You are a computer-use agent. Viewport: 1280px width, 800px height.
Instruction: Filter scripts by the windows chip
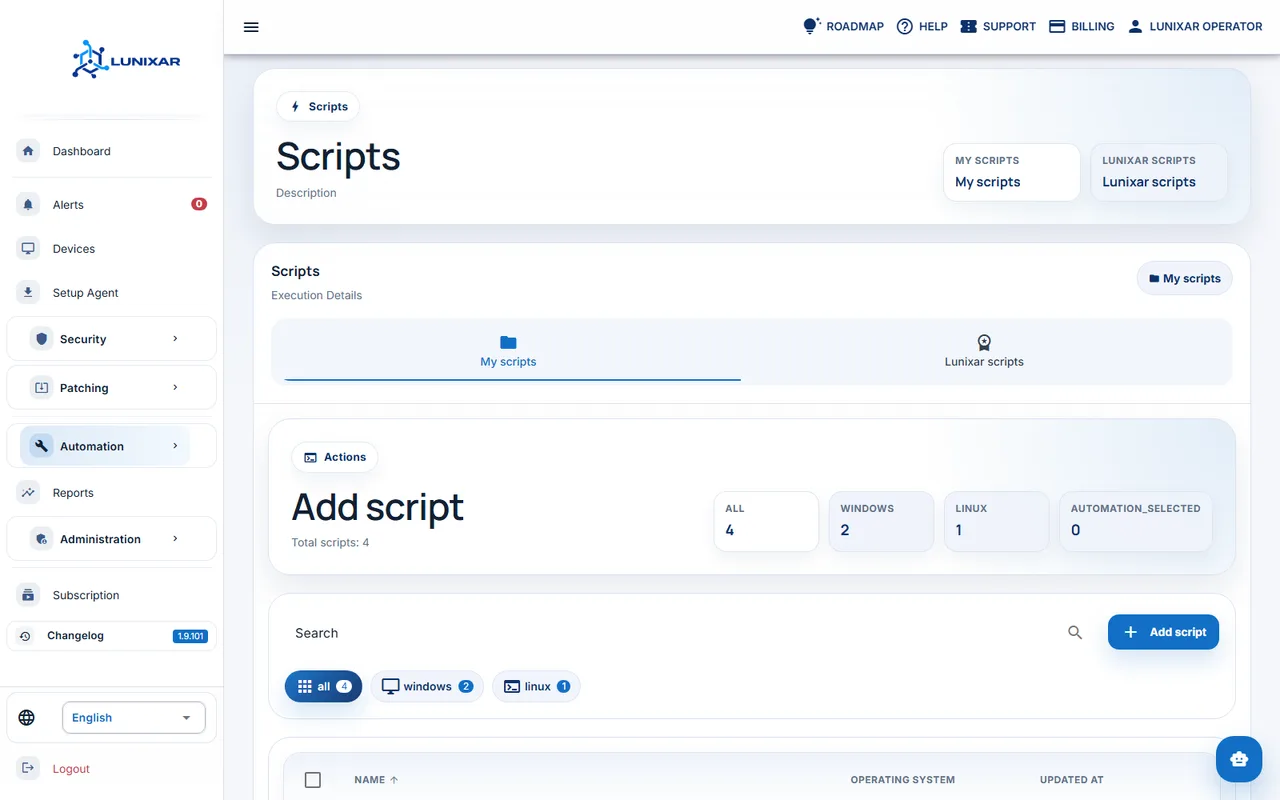pos(427,686)
